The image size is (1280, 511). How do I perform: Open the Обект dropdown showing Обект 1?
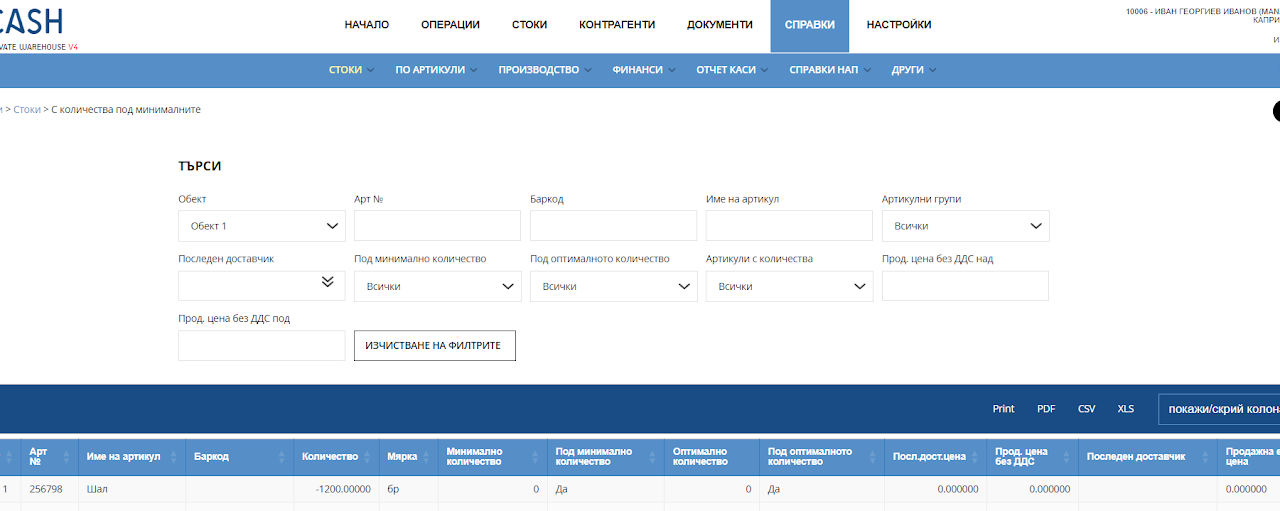262,226
